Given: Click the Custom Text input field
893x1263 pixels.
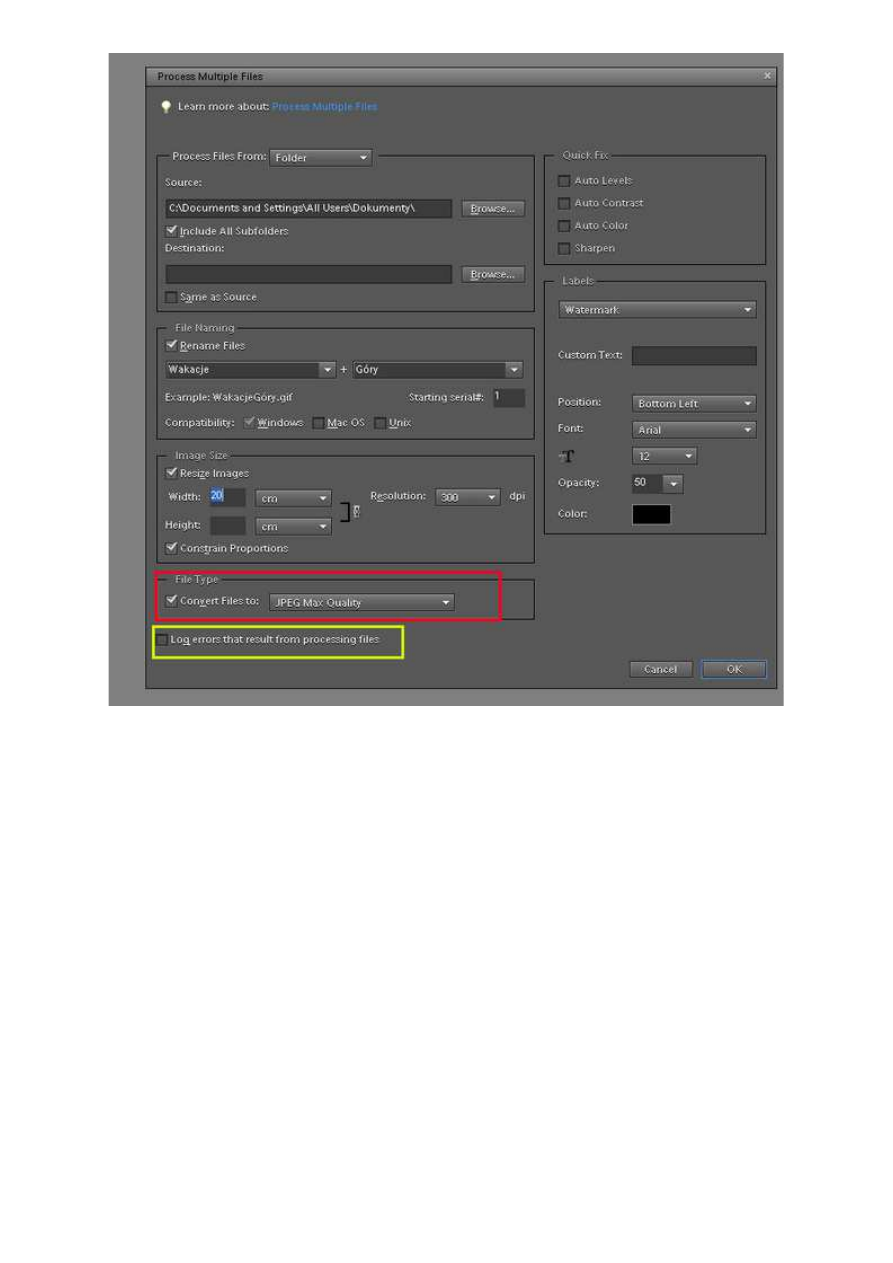Looking at the screenshot, I should pos(694,356).
